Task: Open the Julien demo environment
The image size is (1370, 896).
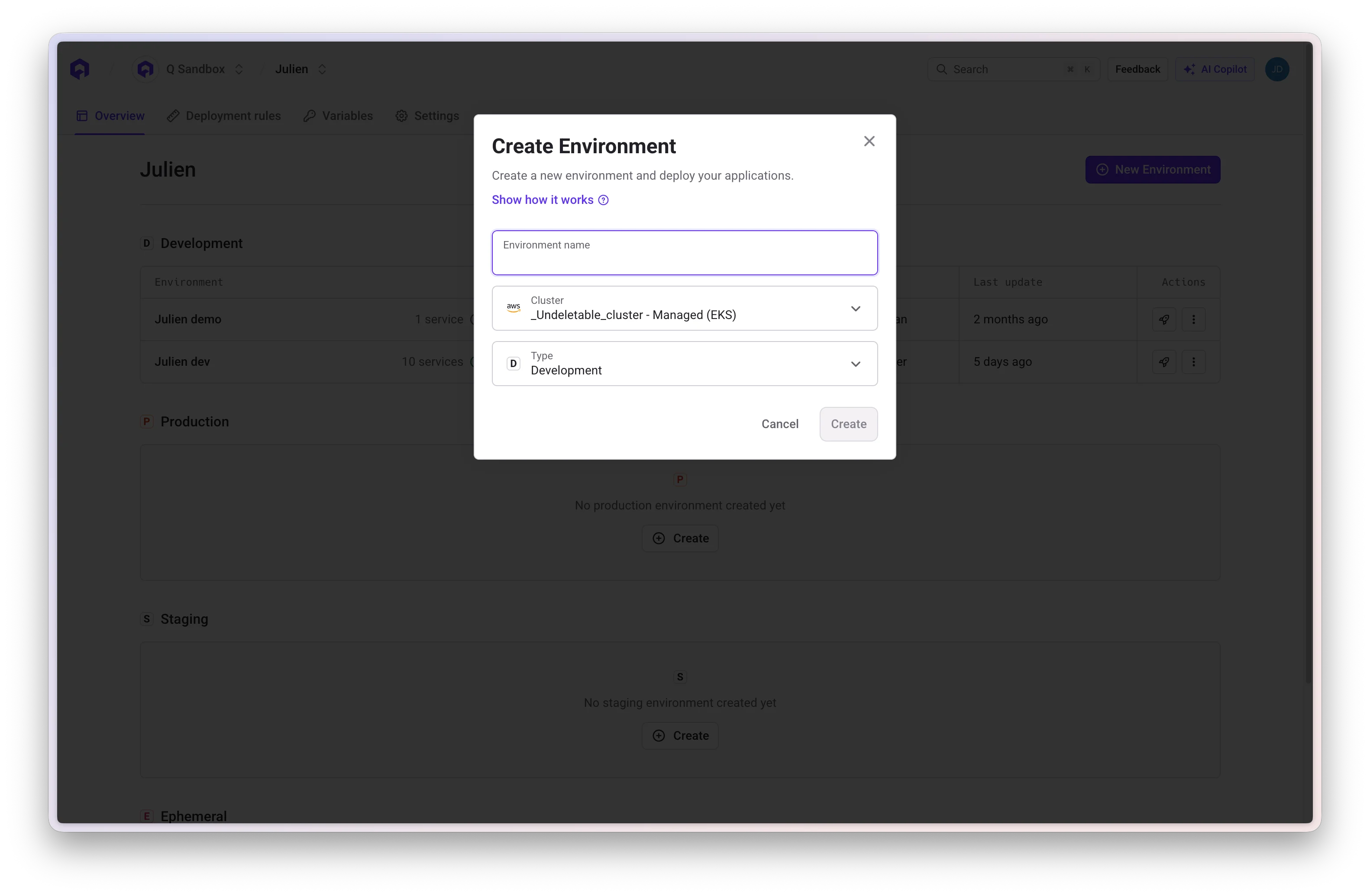Action: click(x=187, y=319)
